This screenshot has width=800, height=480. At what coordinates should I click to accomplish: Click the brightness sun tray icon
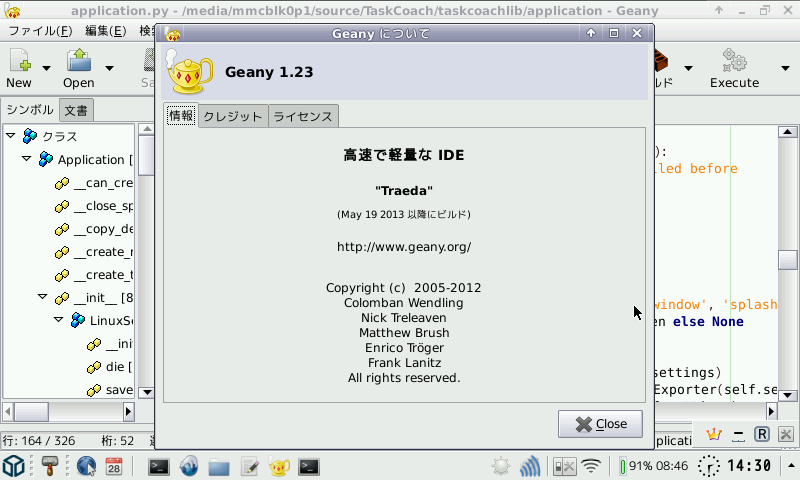click(501, 466)
